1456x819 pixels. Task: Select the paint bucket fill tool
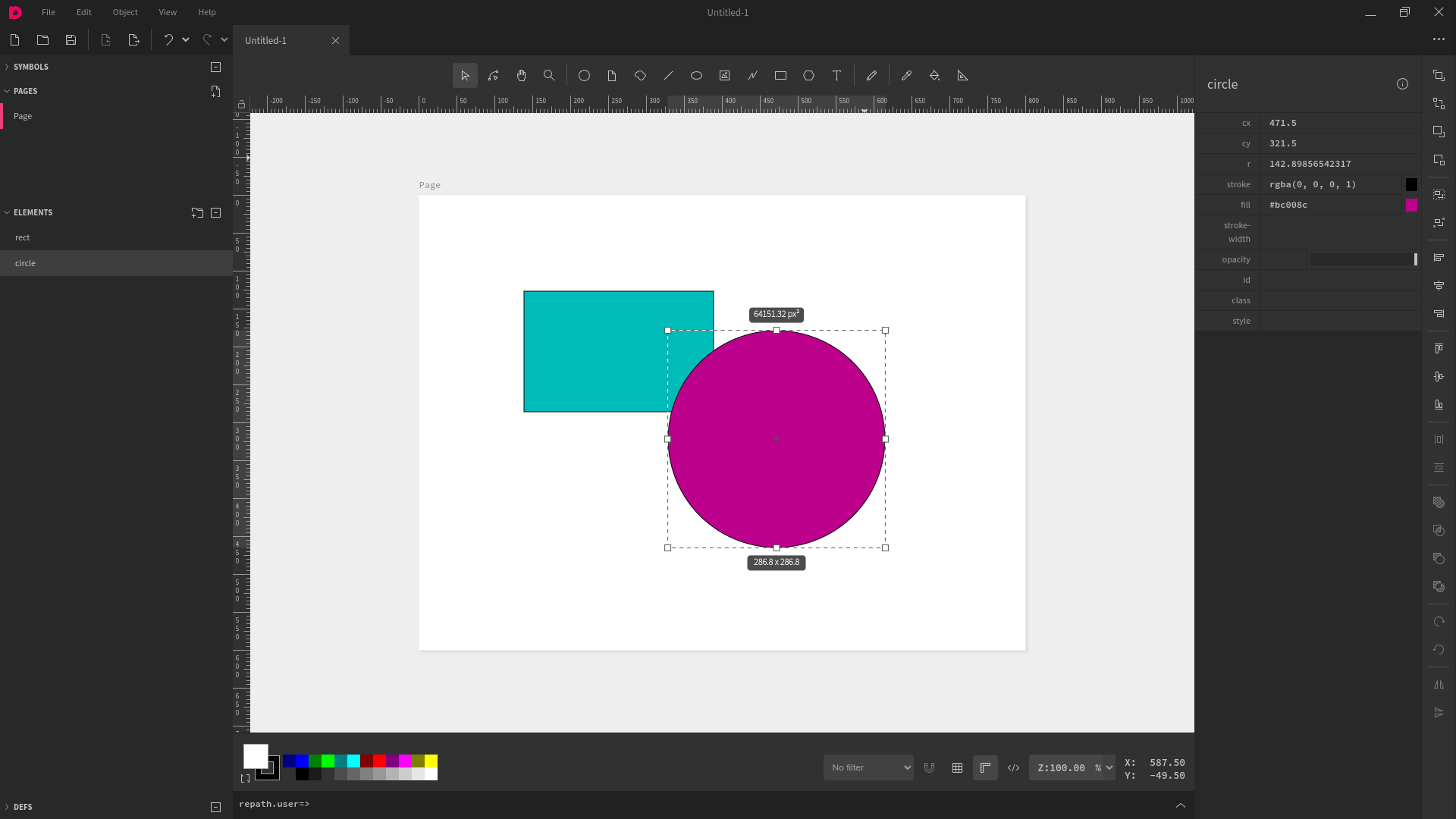click(934, 76)
